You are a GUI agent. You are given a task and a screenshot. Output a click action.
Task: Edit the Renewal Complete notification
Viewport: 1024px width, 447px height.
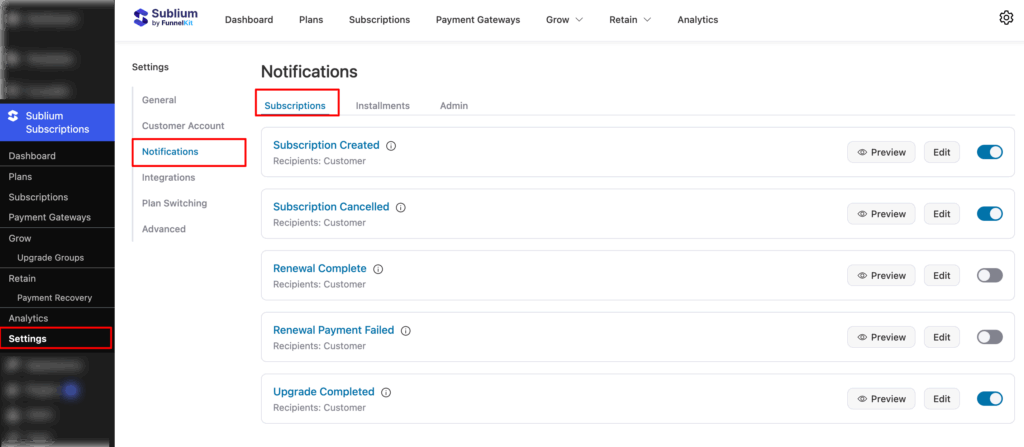click(942, 275)
